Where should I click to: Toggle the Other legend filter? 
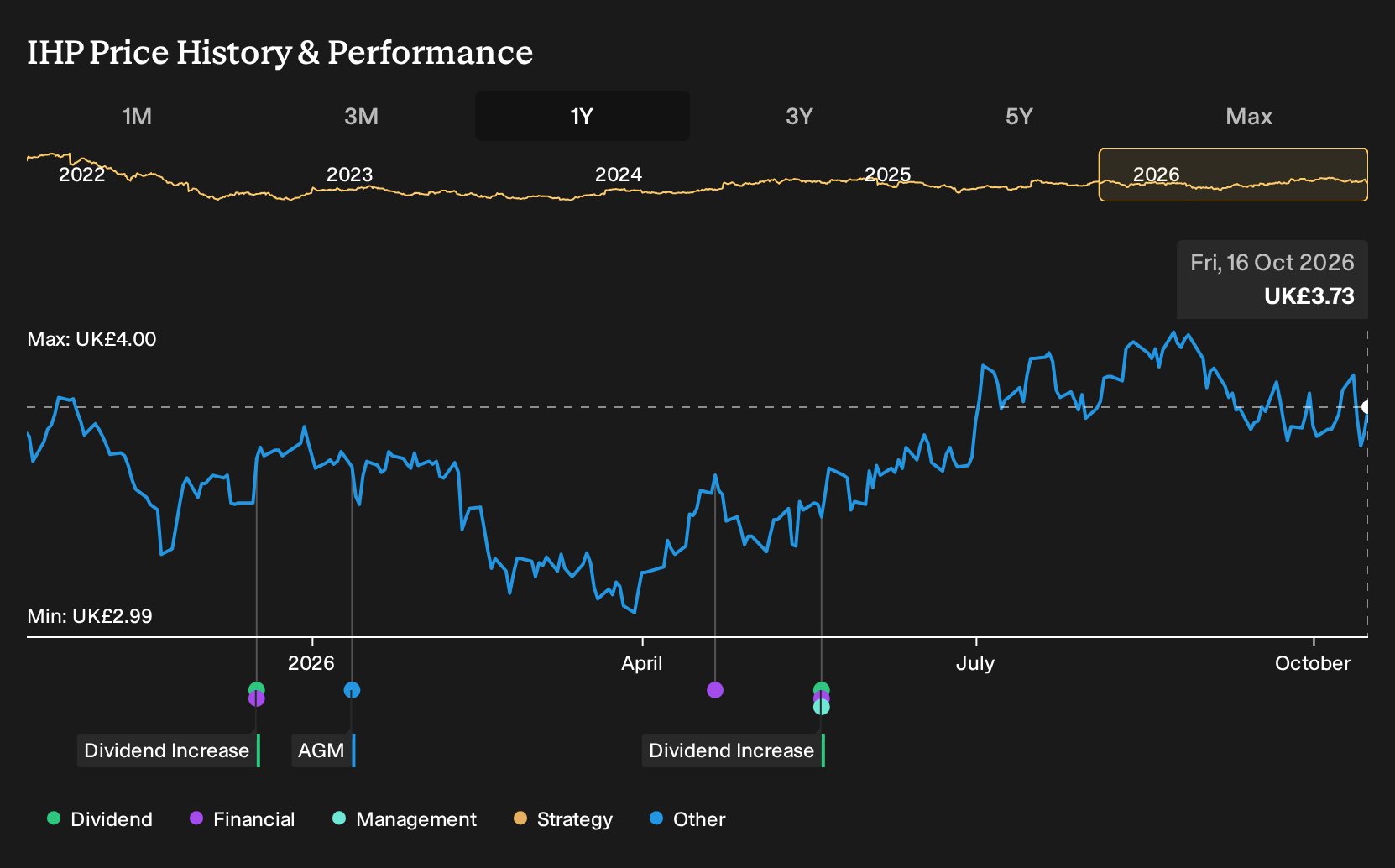coord(687,819)
